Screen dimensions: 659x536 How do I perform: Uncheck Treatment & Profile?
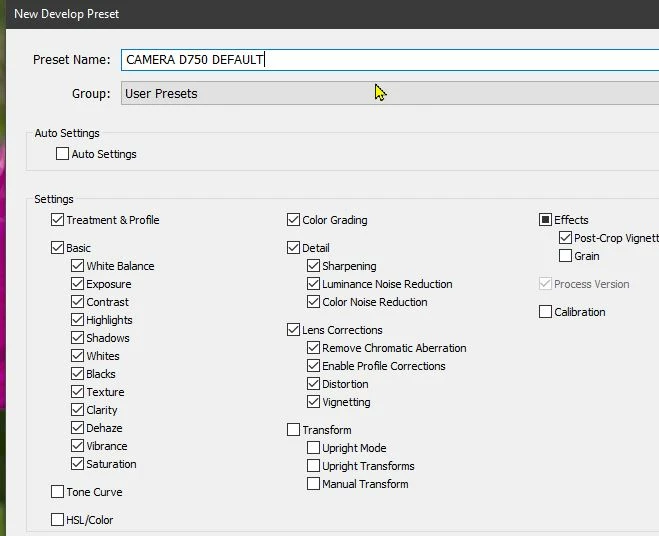click(x=57, y=219)
